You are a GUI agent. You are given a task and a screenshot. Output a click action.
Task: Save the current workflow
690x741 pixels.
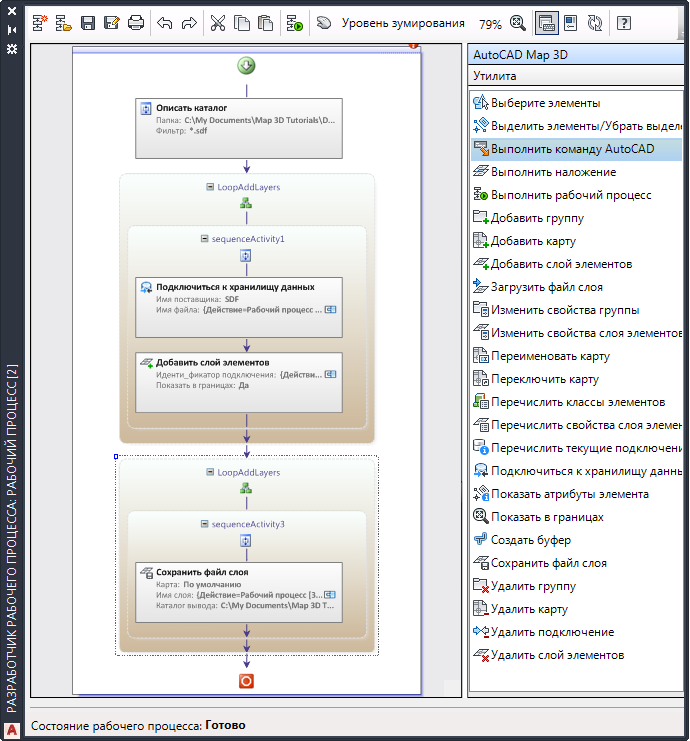pos(88,23)
